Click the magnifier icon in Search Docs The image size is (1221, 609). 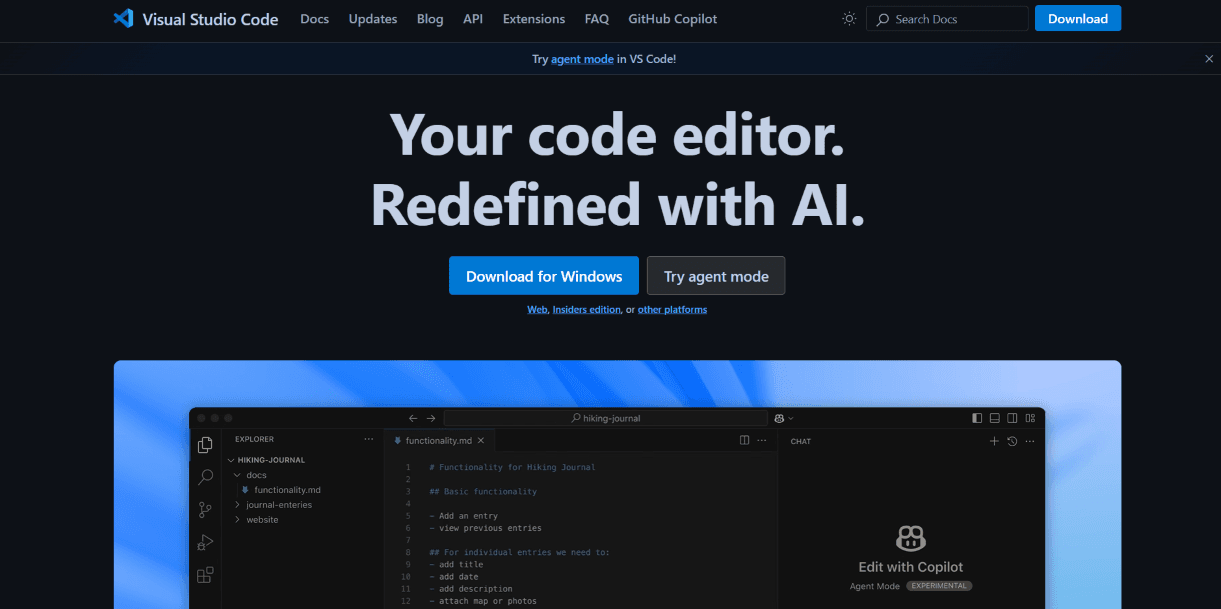pyautogui.click(x=883, y=19)
